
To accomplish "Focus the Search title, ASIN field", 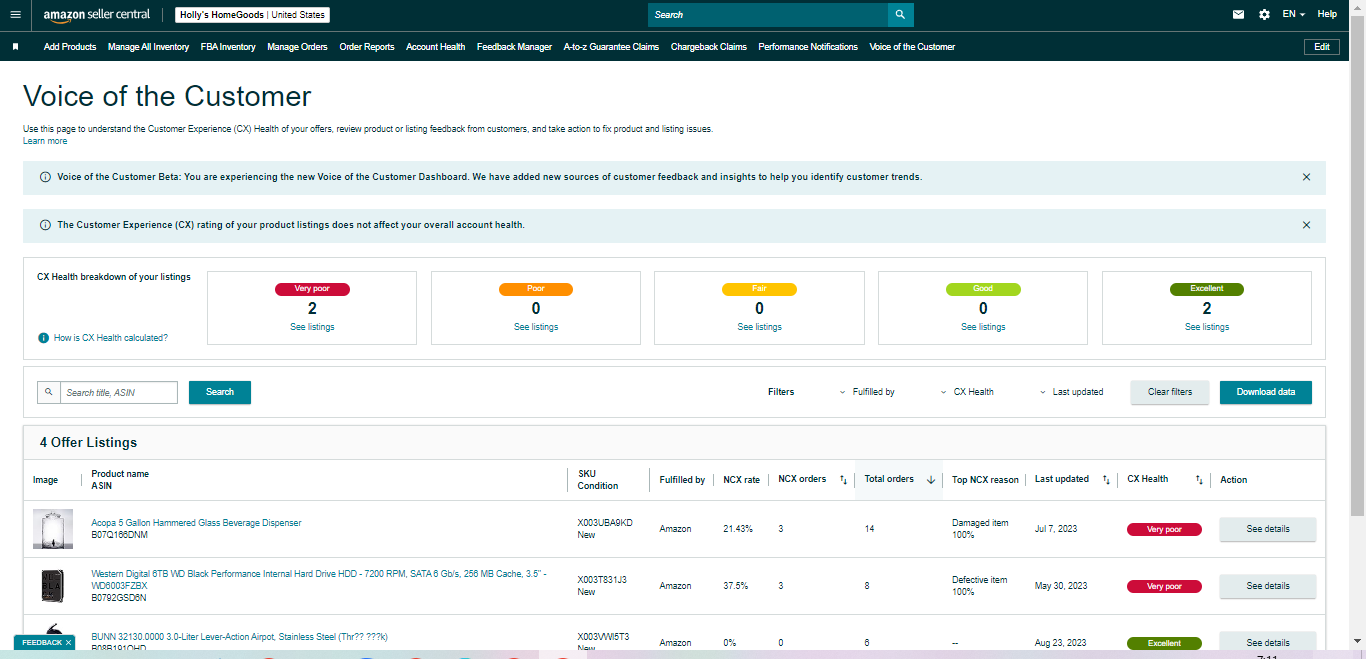I will click(119, 392).
